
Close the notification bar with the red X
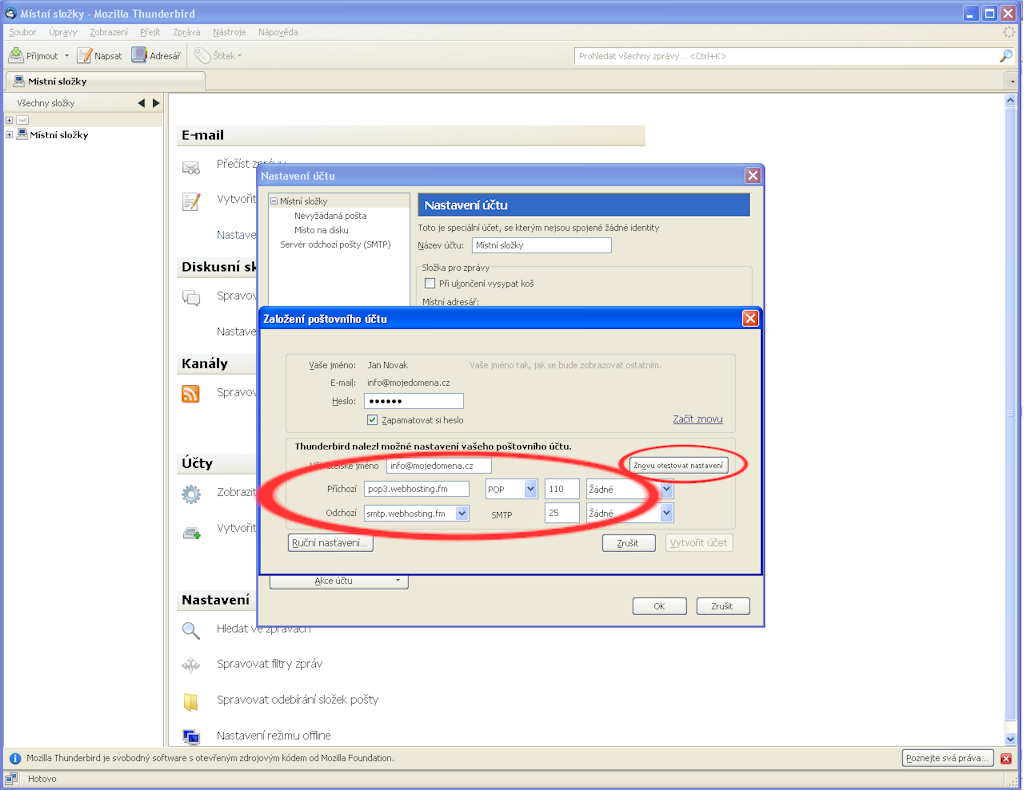[x=1006, y=758]
